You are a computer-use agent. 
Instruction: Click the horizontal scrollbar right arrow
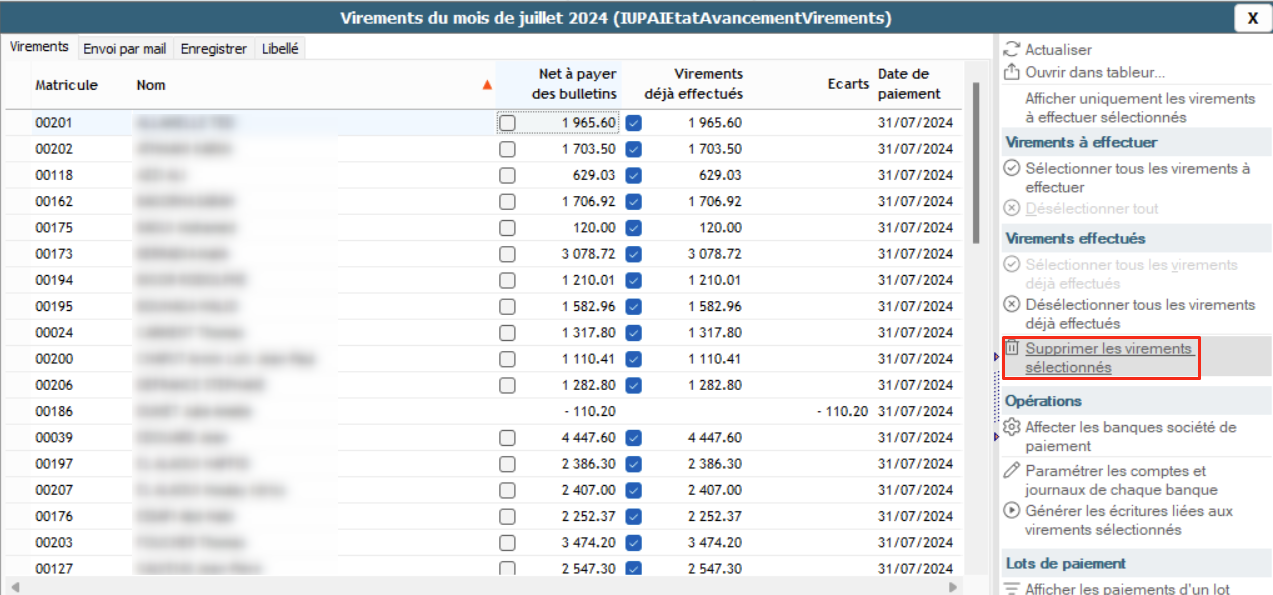tap(953, 587)
